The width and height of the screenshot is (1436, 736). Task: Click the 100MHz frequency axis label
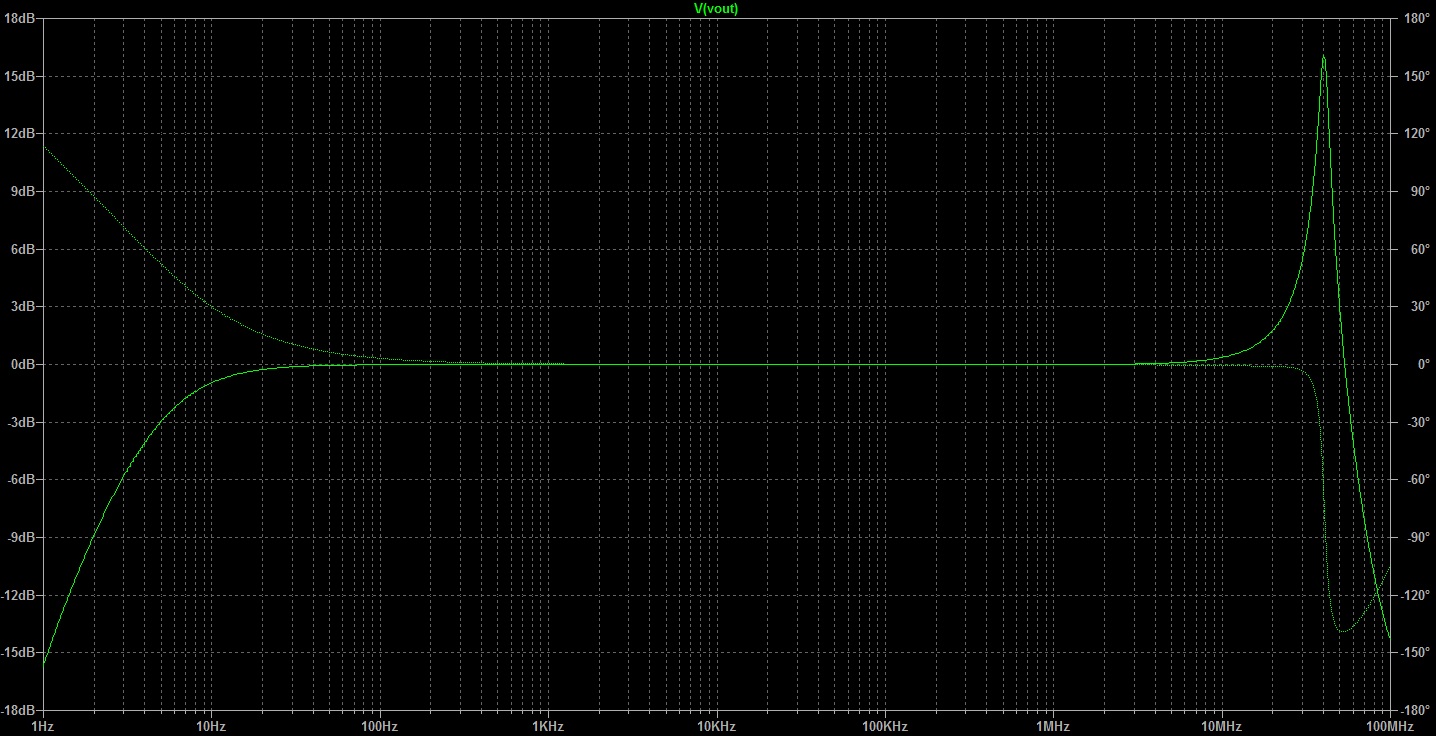pos(1388,725)
